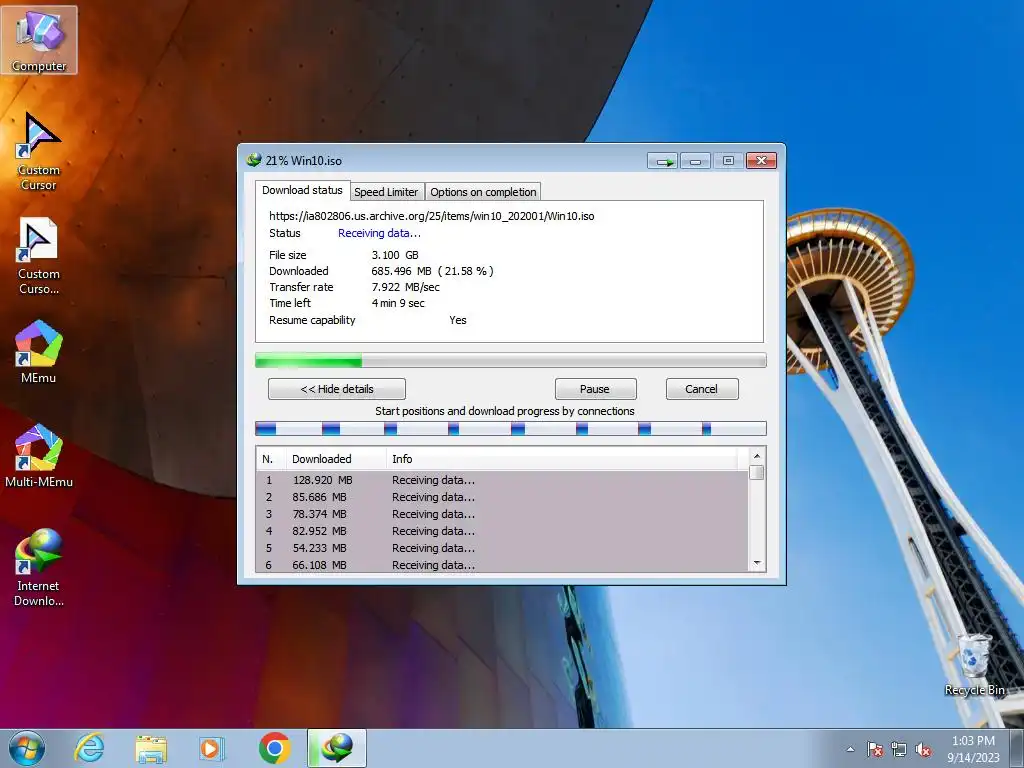The width and height of the screenshot is (1024, 768).
Task: Select connection row 5 with 54.233 MB
Action: 502,548
